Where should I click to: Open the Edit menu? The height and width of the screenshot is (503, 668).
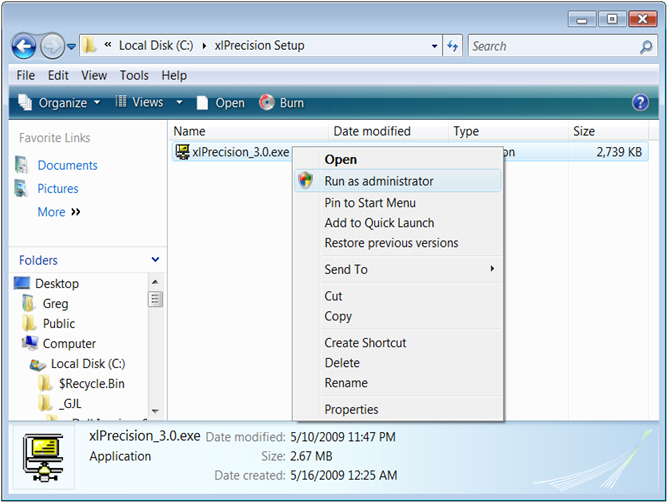pyautogui.click(x=58, y=75)
